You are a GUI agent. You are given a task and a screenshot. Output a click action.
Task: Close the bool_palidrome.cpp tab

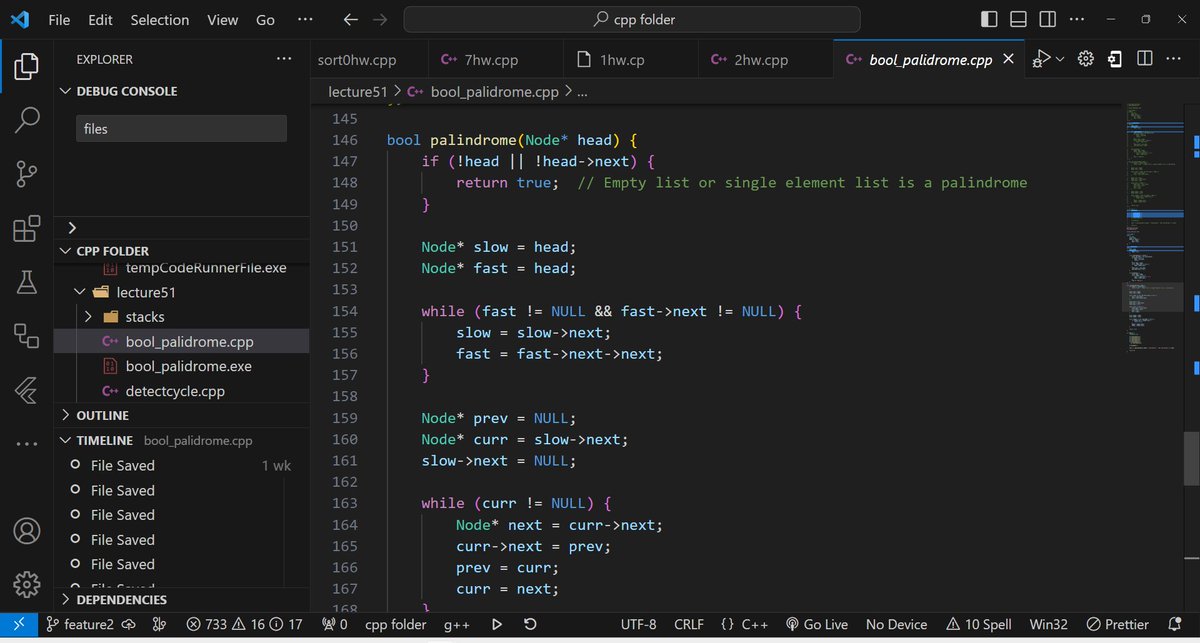coord(1008,60)
